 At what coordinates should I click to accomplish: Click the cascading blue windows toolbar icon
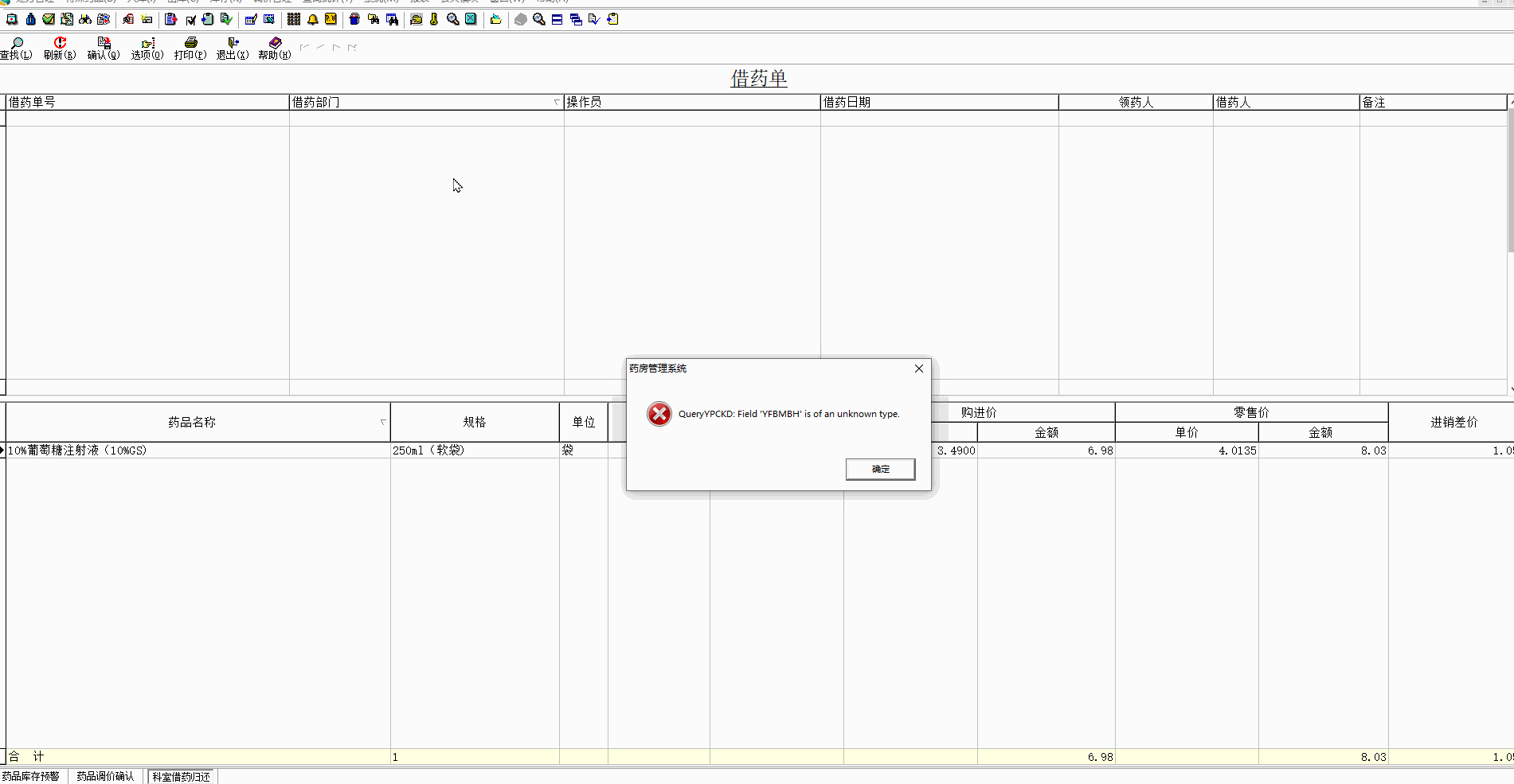pos(576,19)
